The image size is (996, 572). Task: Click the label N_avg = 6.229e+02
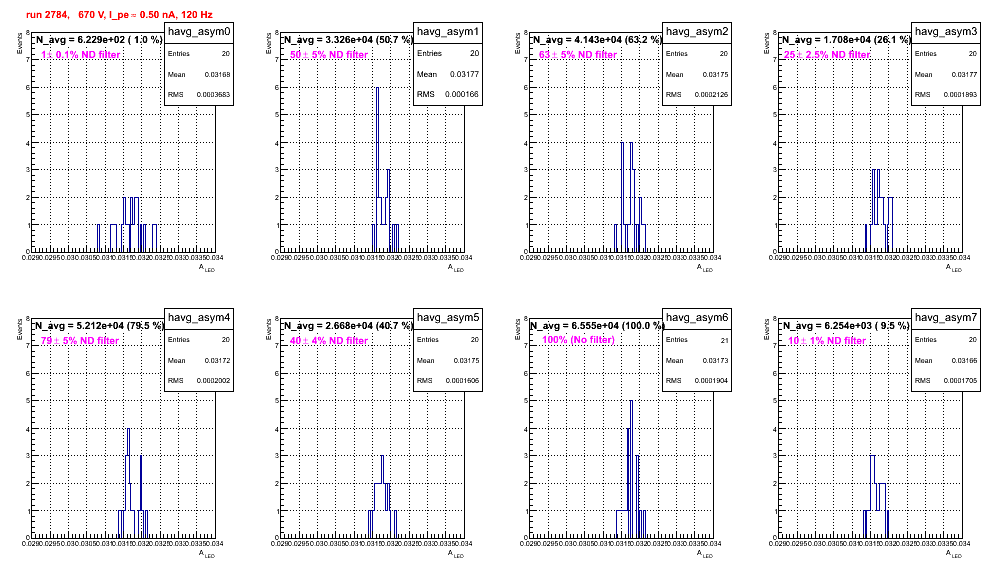click(98, 39)
